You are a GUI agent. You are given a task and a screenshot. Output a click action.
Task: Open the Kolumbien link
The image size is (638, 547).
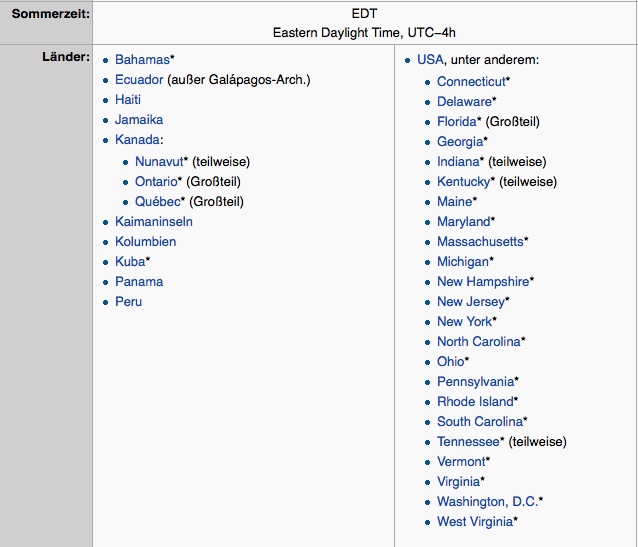(x=146, y=242)
